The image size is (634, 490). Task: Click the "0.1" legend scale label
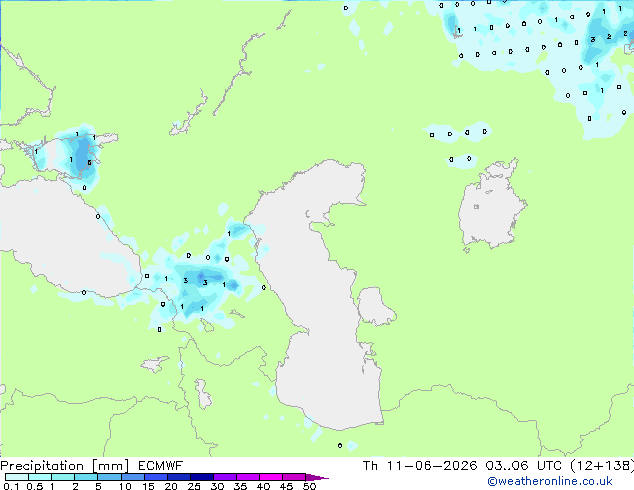(11, 486)
